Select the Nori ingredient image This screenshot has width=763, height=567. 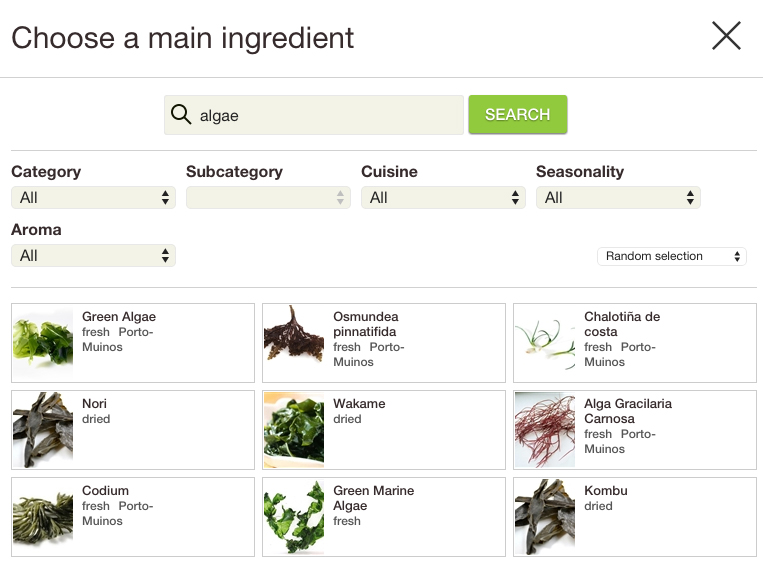[x=43, y=429]
